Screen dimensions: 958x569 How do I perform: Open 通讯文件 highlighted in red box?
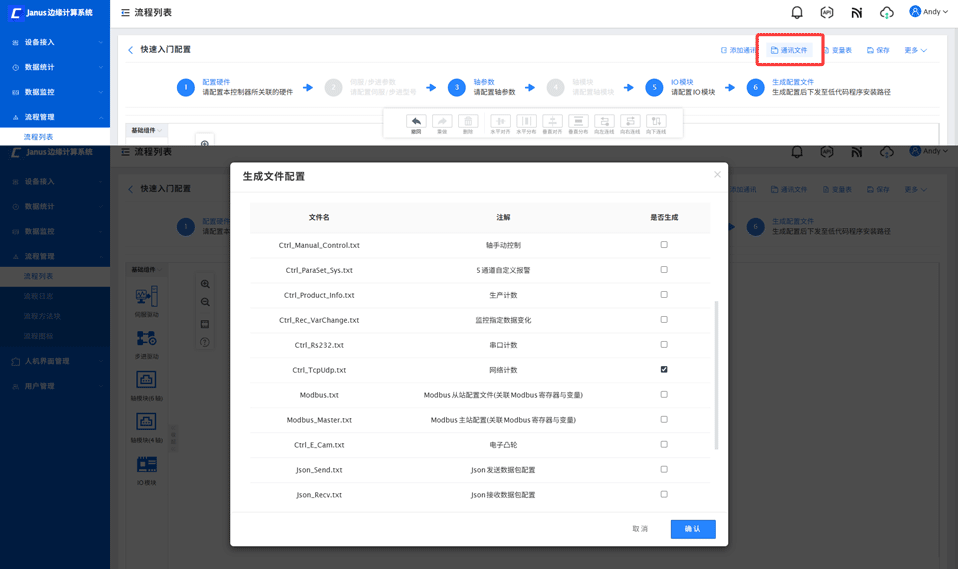click(x=789, y=50)
